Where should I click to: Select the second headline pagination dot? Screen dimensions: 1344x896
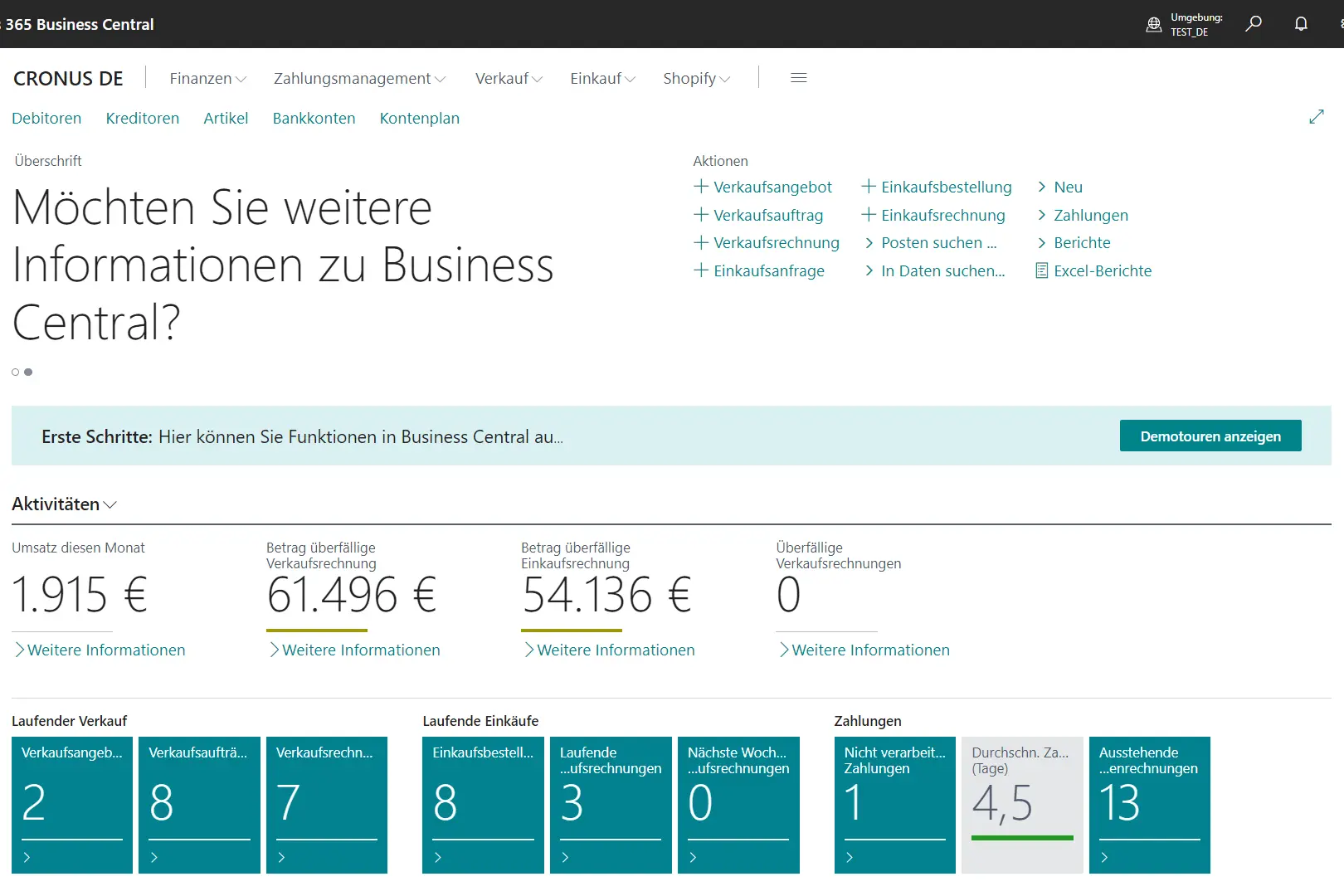click(28, 373)
